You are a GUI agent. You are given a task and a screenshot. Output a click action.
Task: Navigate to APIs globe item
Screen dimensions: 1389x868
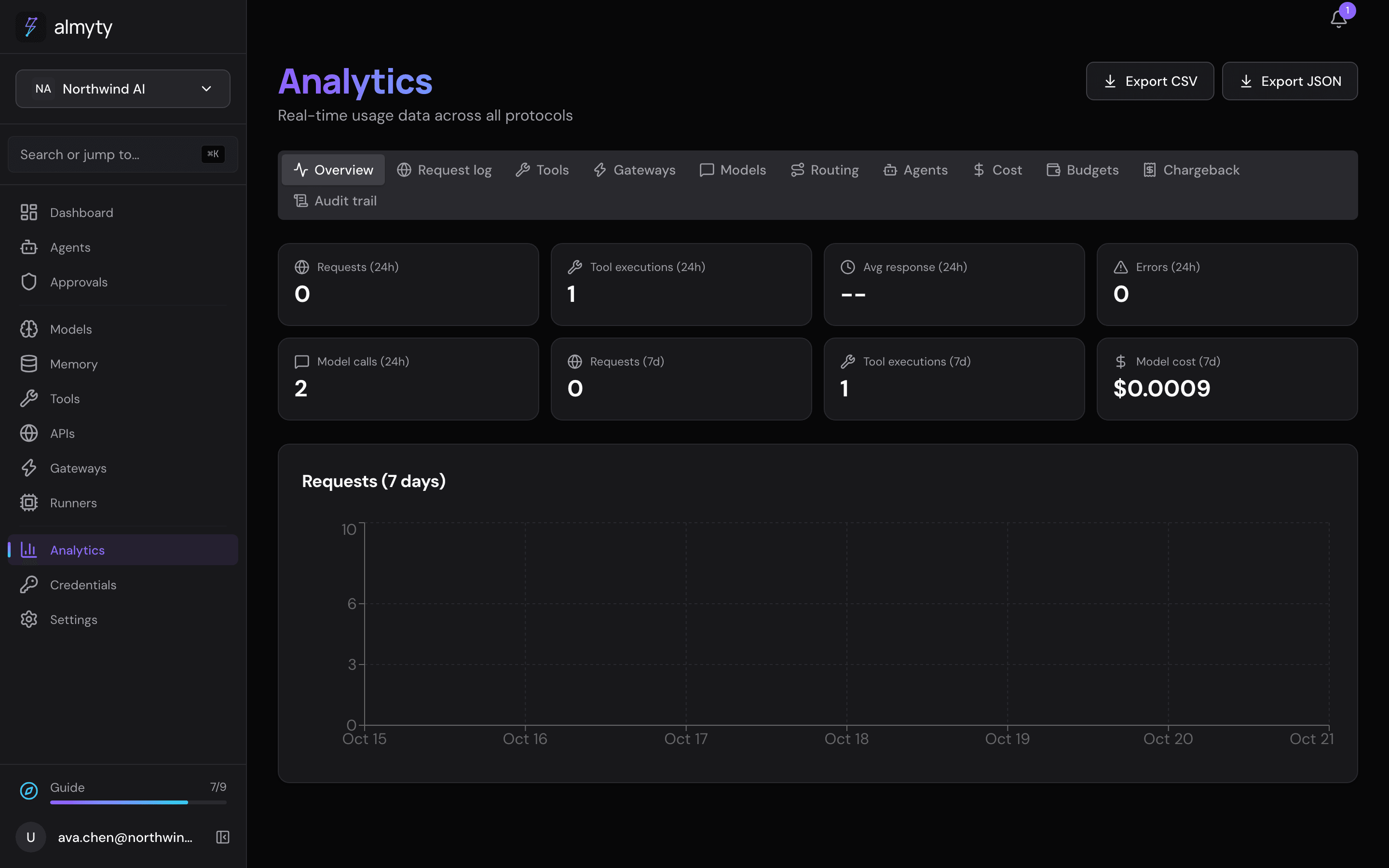tap(123, 434)
